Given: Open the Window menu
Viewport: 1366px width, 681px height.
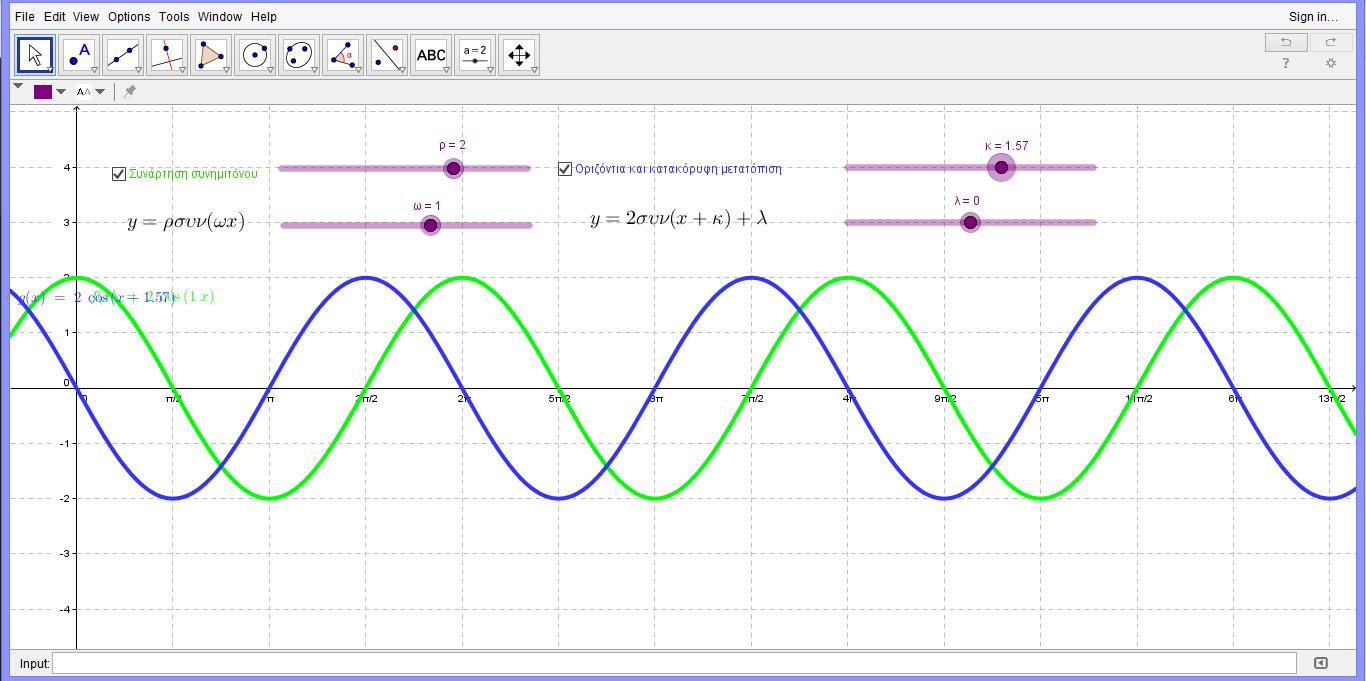Looking at the screenshot, I should tap(220, 17).
